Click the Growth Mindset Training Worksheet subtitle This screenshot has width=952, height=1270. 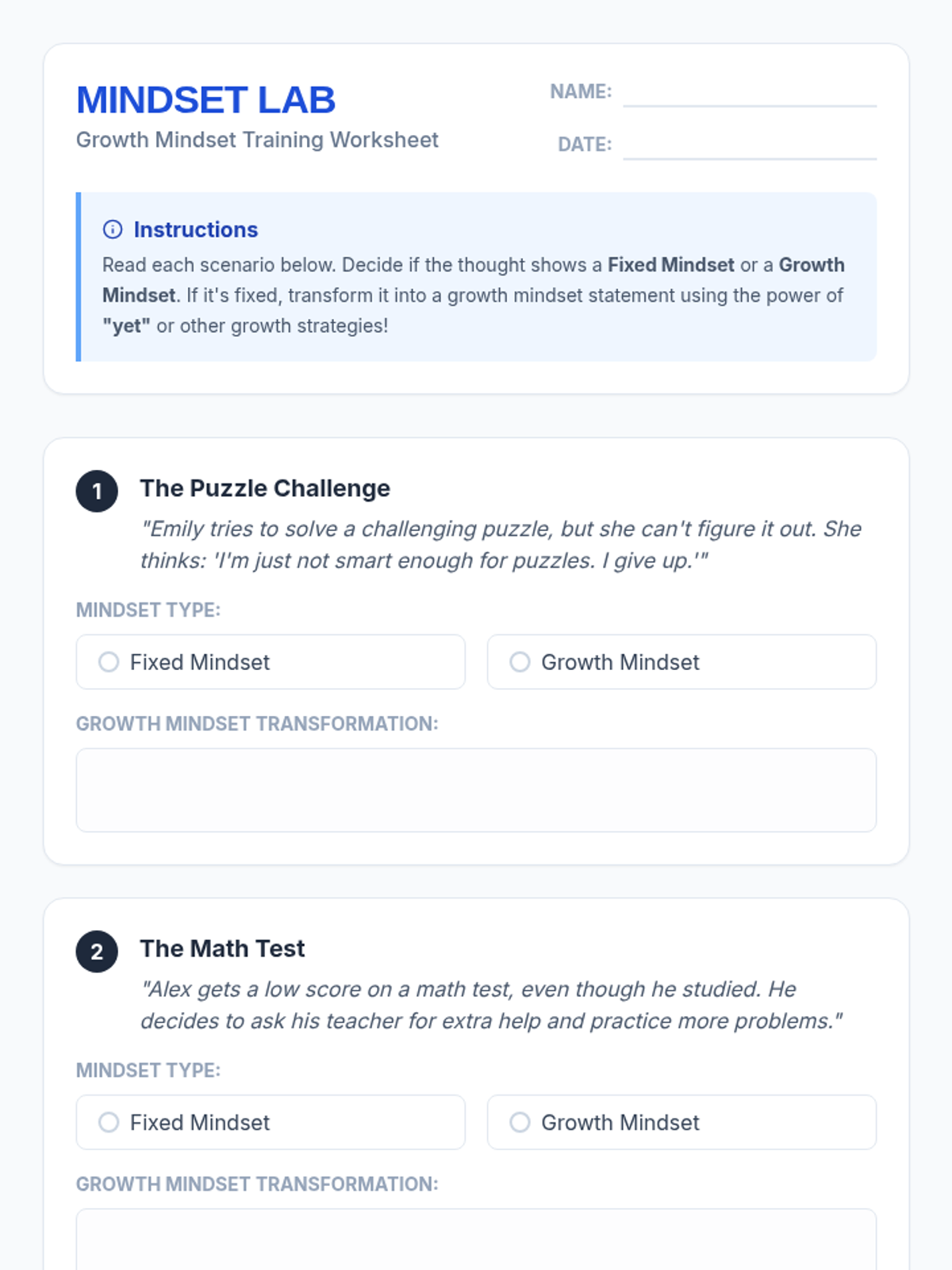[x=257, y=140]
